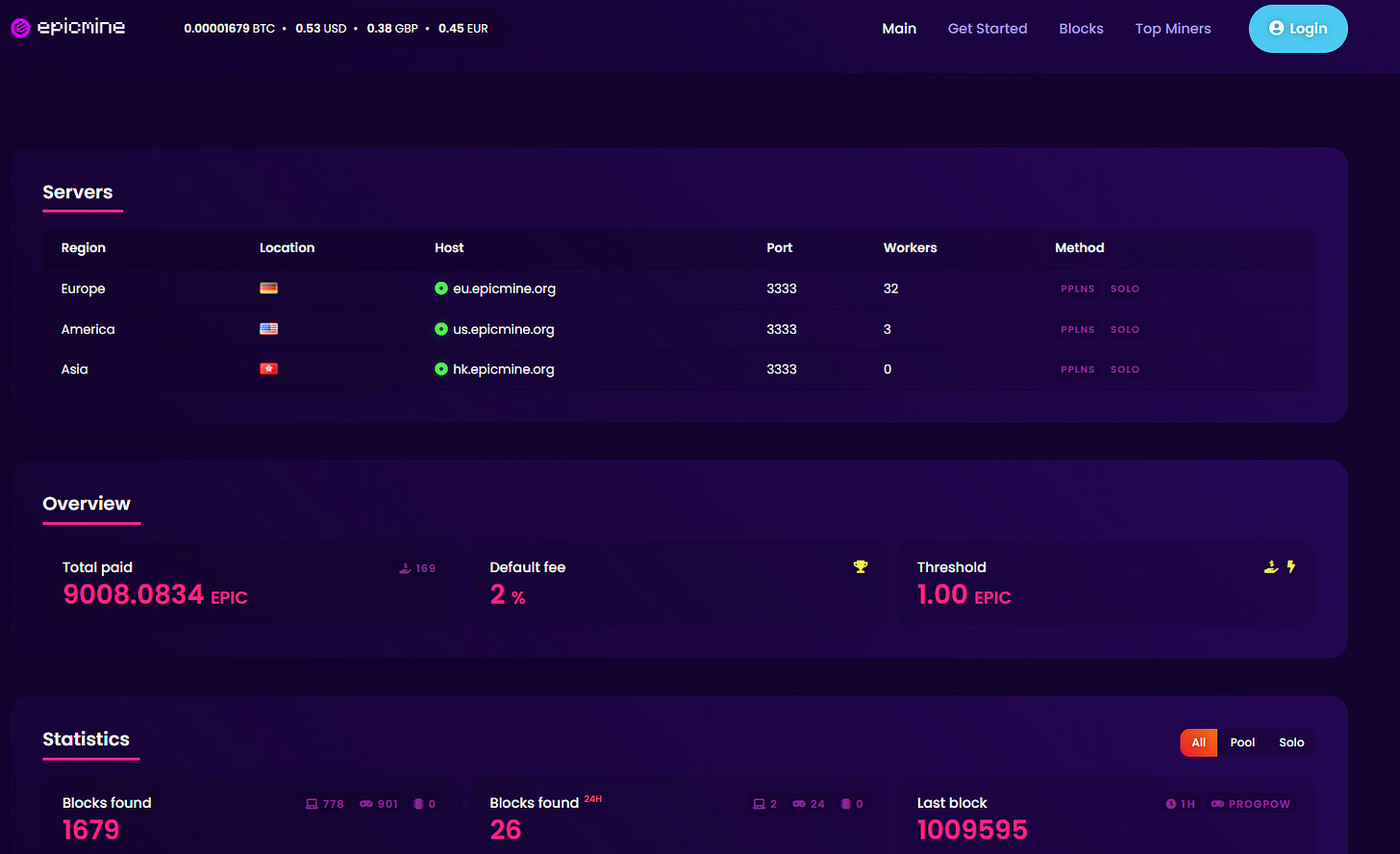The width and height of the screenshot is (1400, 854).
Task: Click chip badge 0 in Blocks found 24H
Action: tap(852, 804)
